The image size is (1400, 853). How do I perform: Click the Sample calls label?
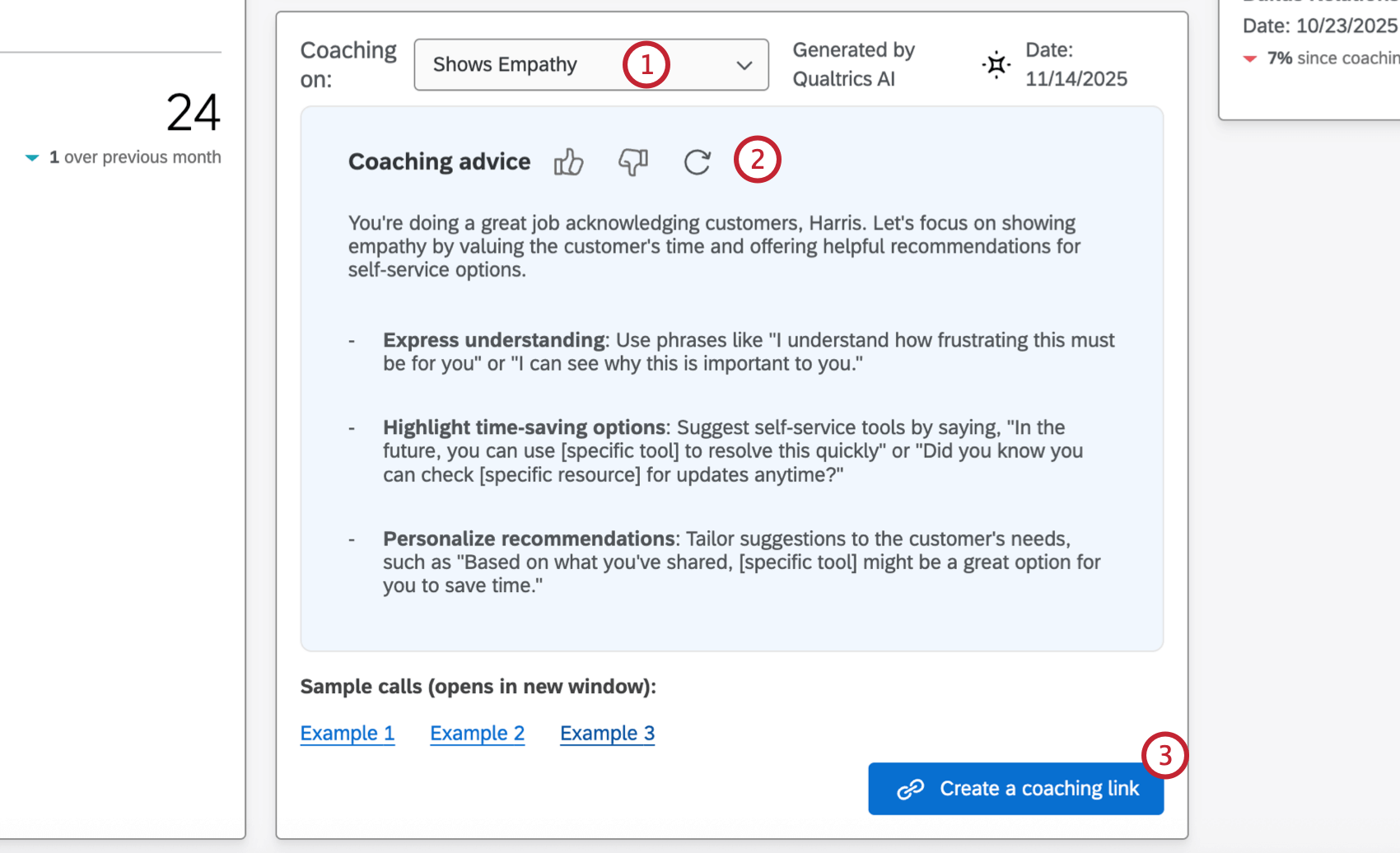[478, 686]
